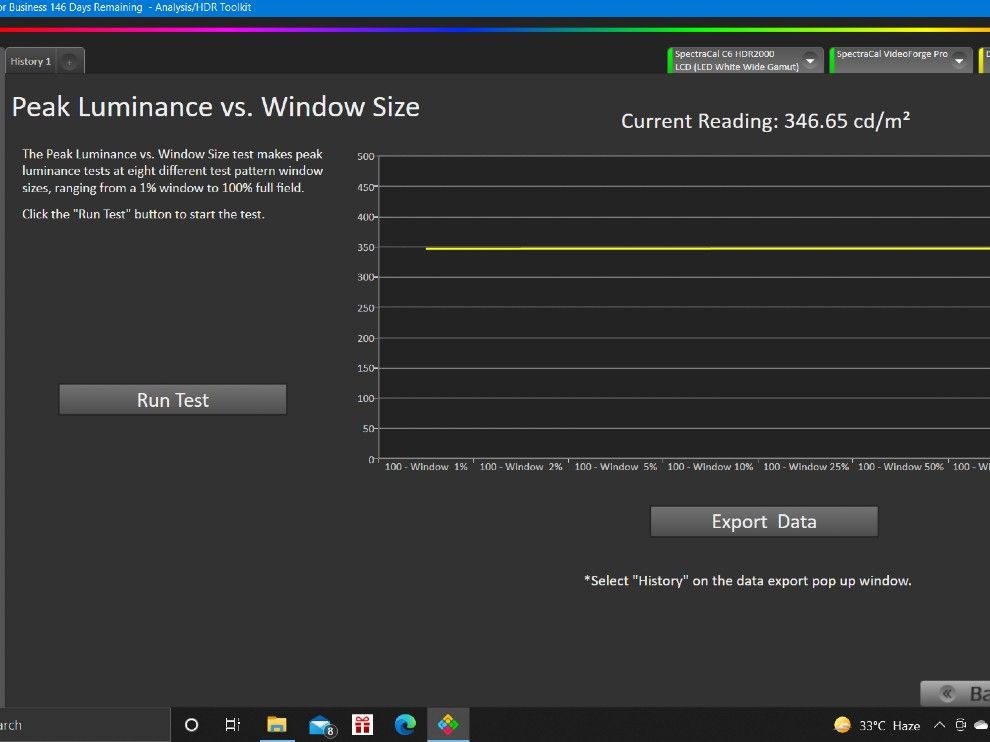Select the SpectraCal C6 HDR2000 meter tab
Image resolution: width=990 pixels, height=742 pixels.
pyautogui.click(x=736, y=60)
